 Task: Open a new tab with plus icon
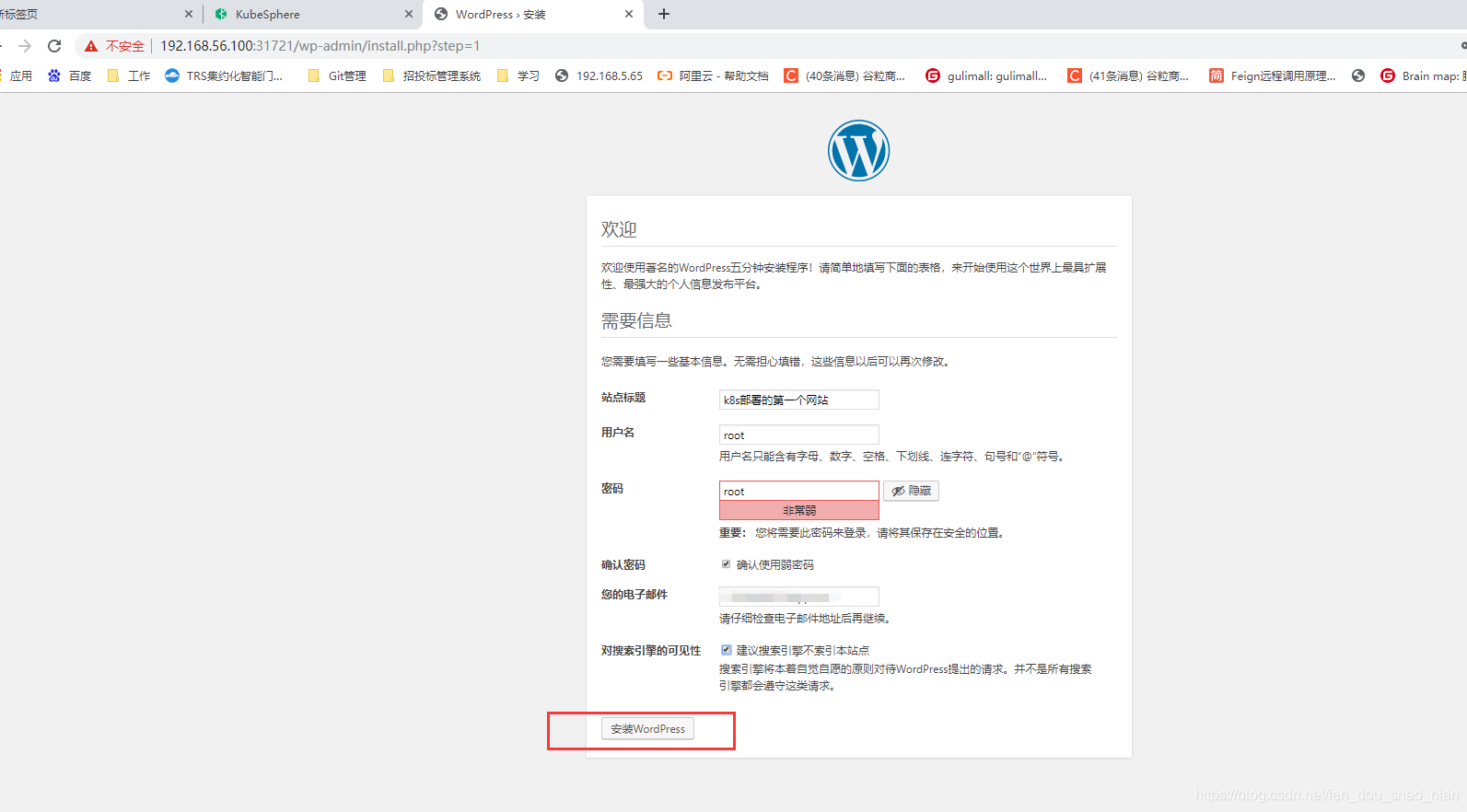(664, 14)
